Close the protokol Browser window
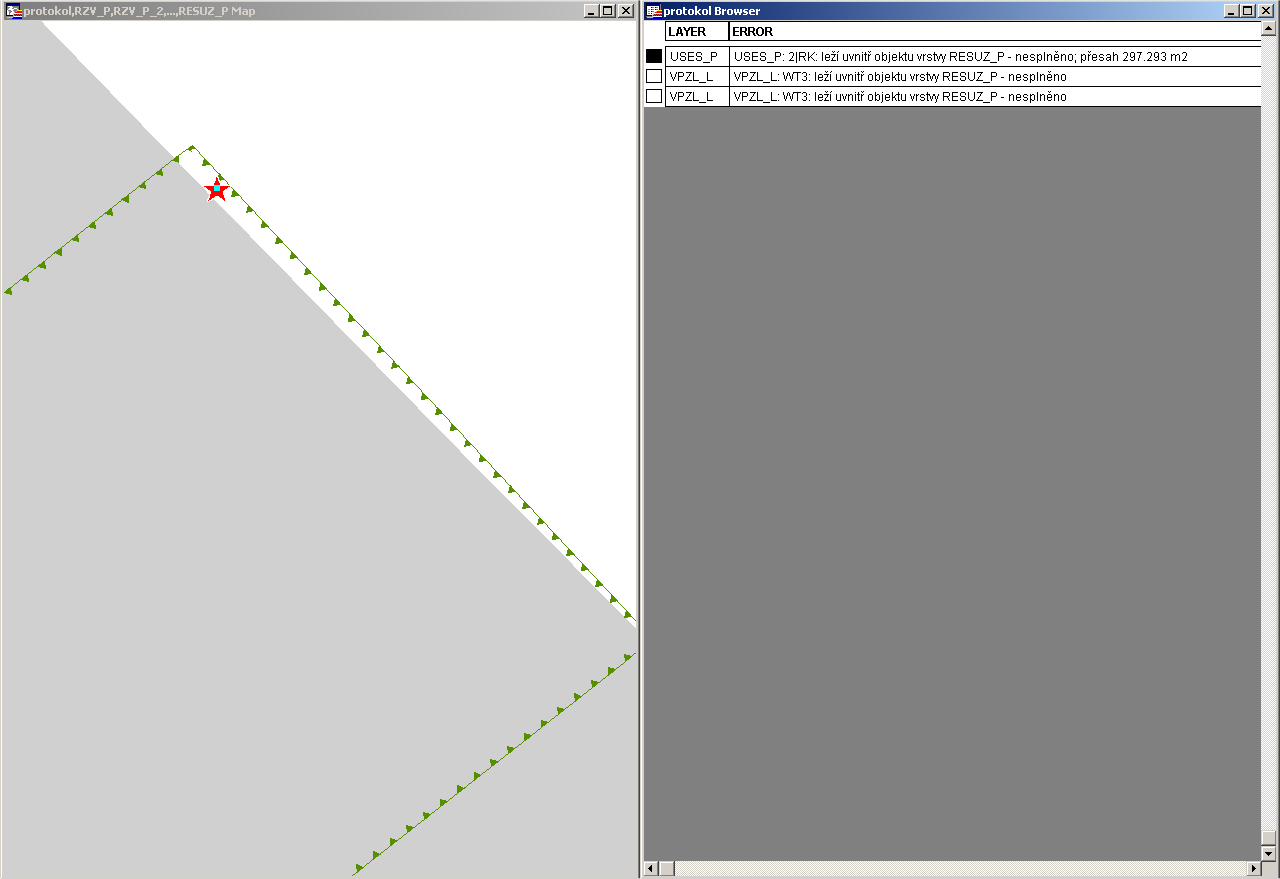This screenshot has height=879, width=1280. click(1265, 11)
